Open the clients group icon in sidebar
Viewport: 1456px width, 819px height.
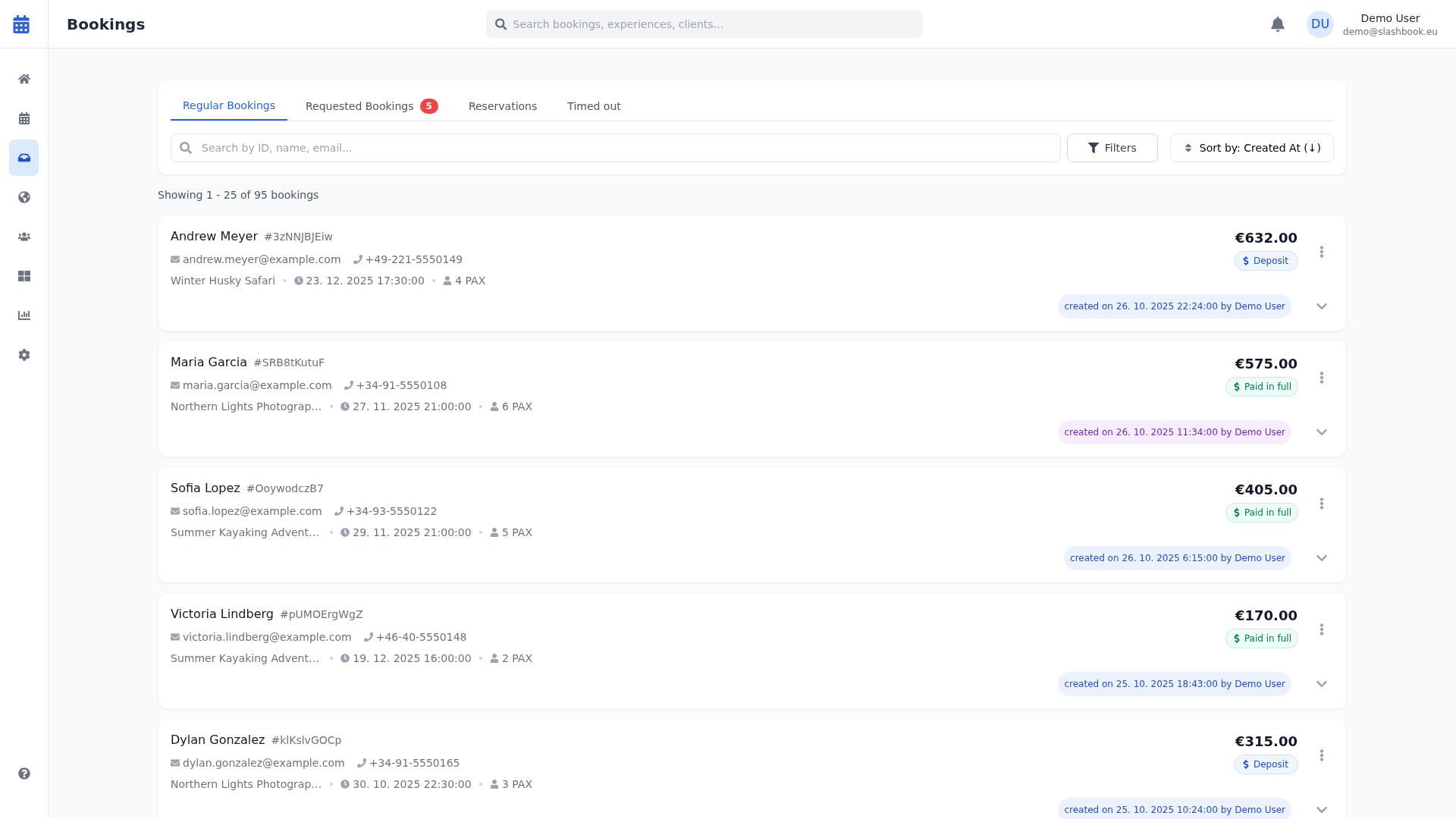coord(24,237)
